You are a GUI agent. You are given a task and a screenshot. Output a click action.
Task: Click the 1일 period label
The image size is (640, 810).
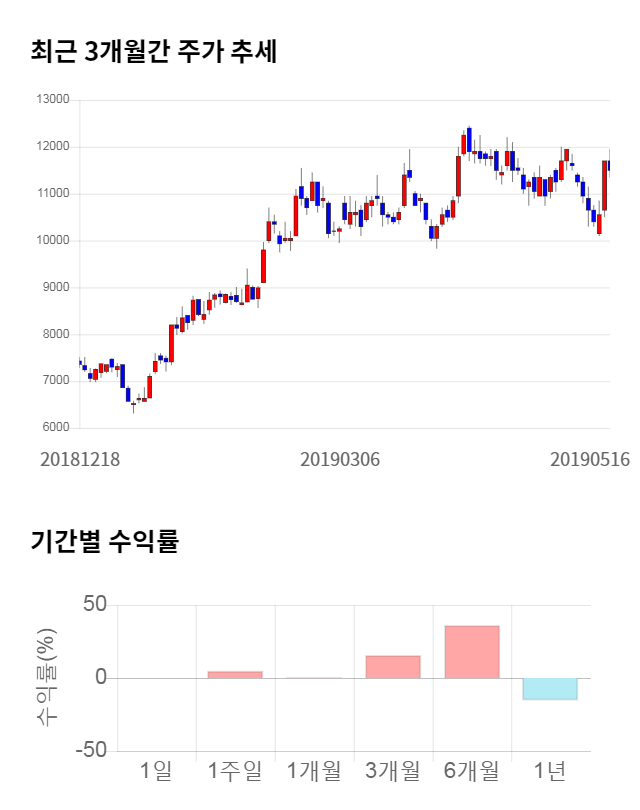point(156,771)
